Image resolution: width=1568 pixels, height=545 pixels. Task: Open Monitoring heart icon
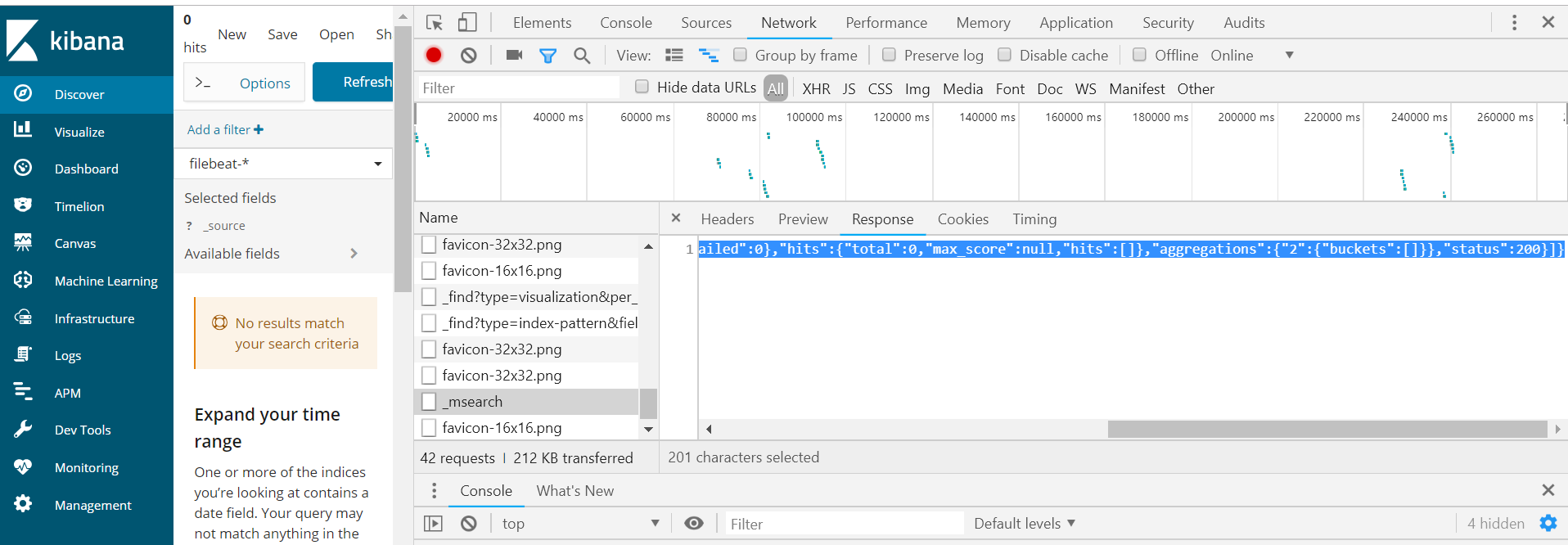pyautogui.click(x=23, y=466)
